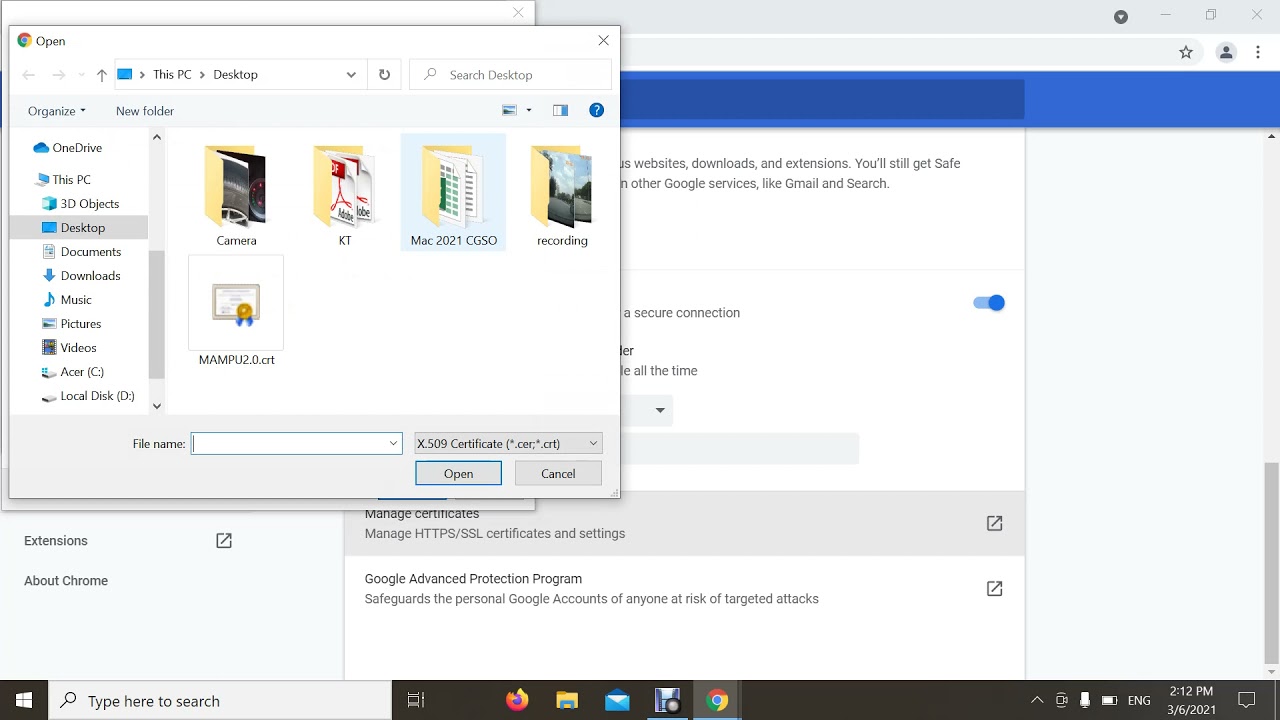Change the view layout icon
Screen dimensions: 1280x720
click(510, 110)
